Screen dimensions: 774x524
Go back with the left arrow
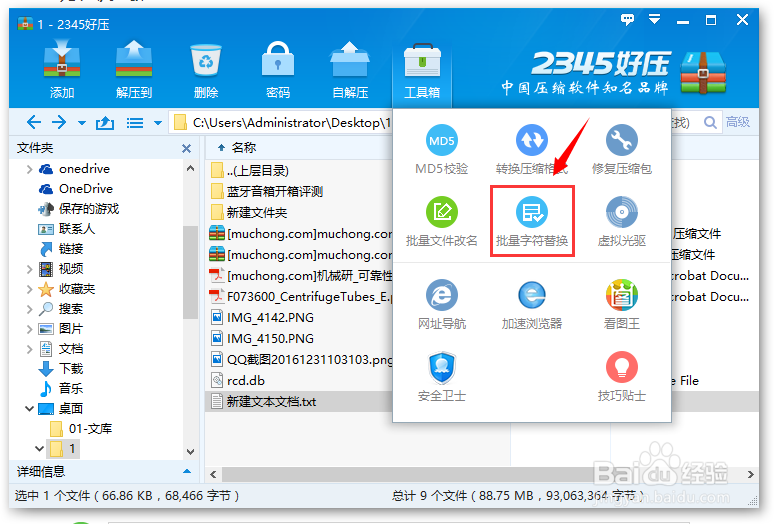coord(34,122)
